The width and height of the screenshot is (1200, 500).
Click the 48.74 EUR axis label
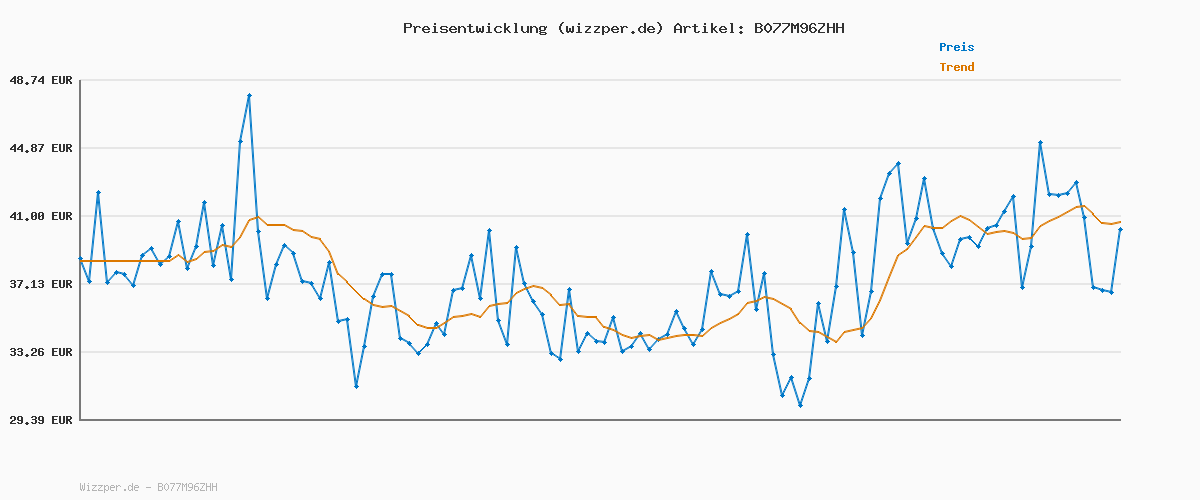(41, 80)
